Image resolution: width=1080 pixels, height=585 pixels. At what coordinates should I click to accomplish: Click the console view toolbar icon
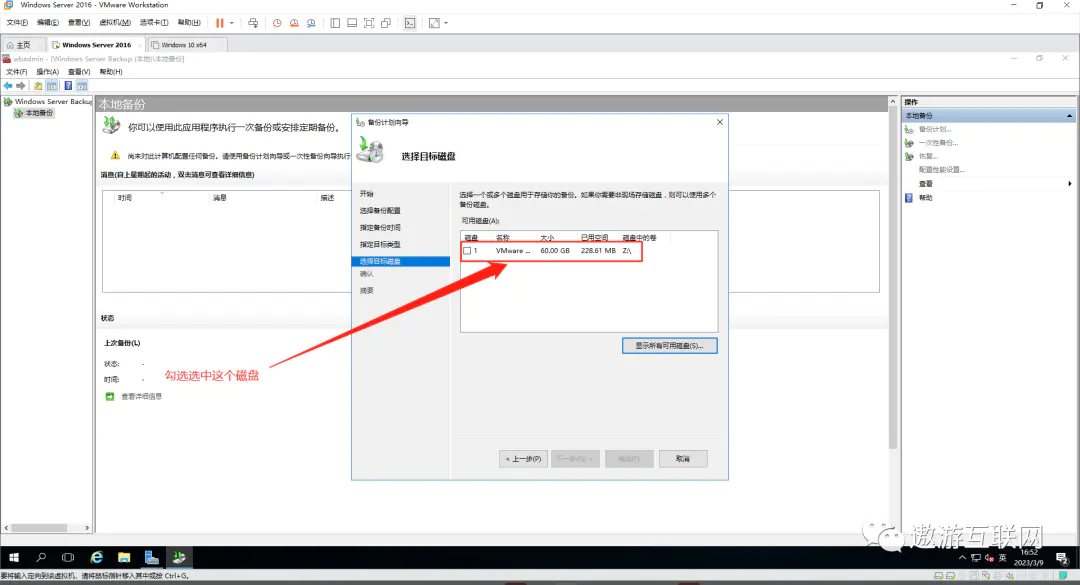[x=410, y=23]
